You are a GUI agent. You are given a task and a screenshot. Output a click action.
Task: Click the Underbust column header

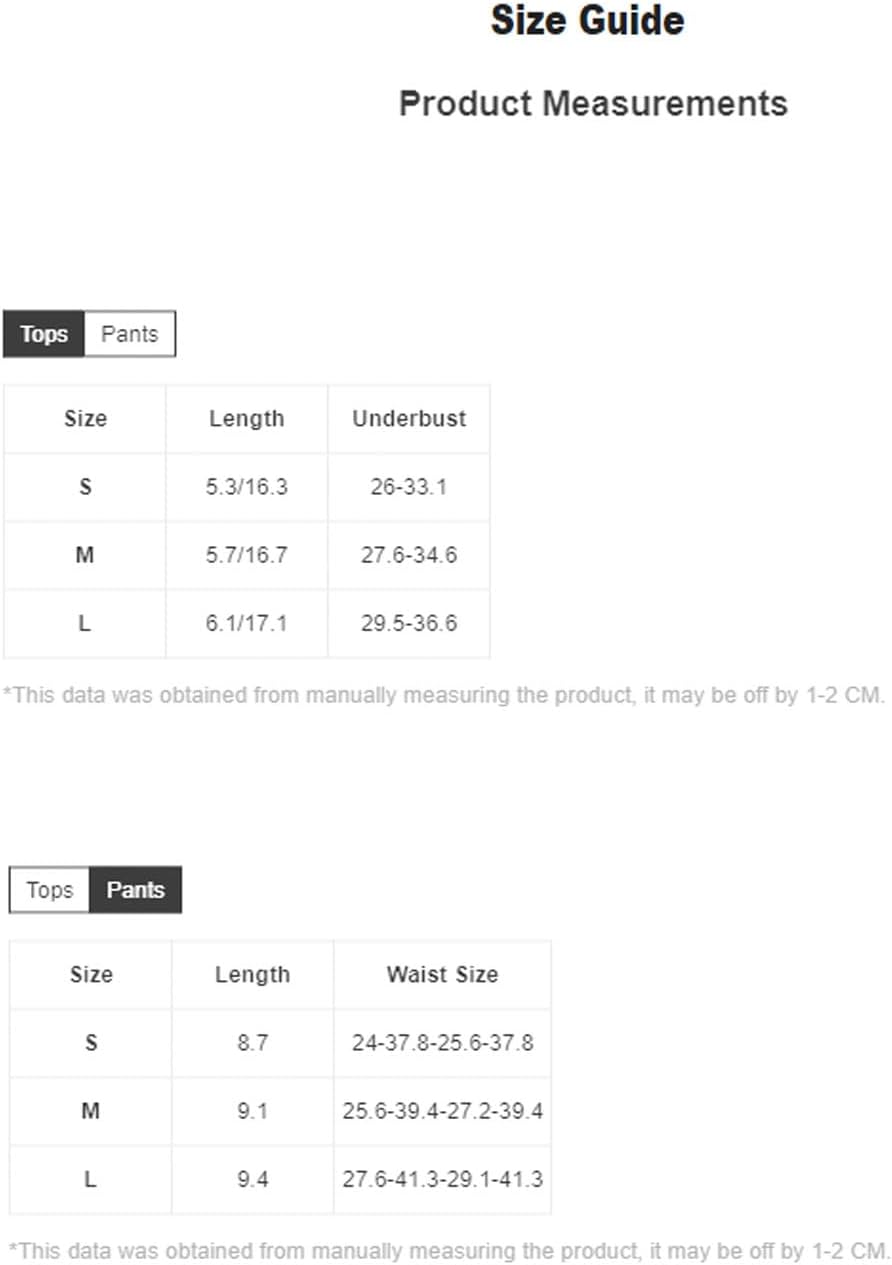(409, 419)
